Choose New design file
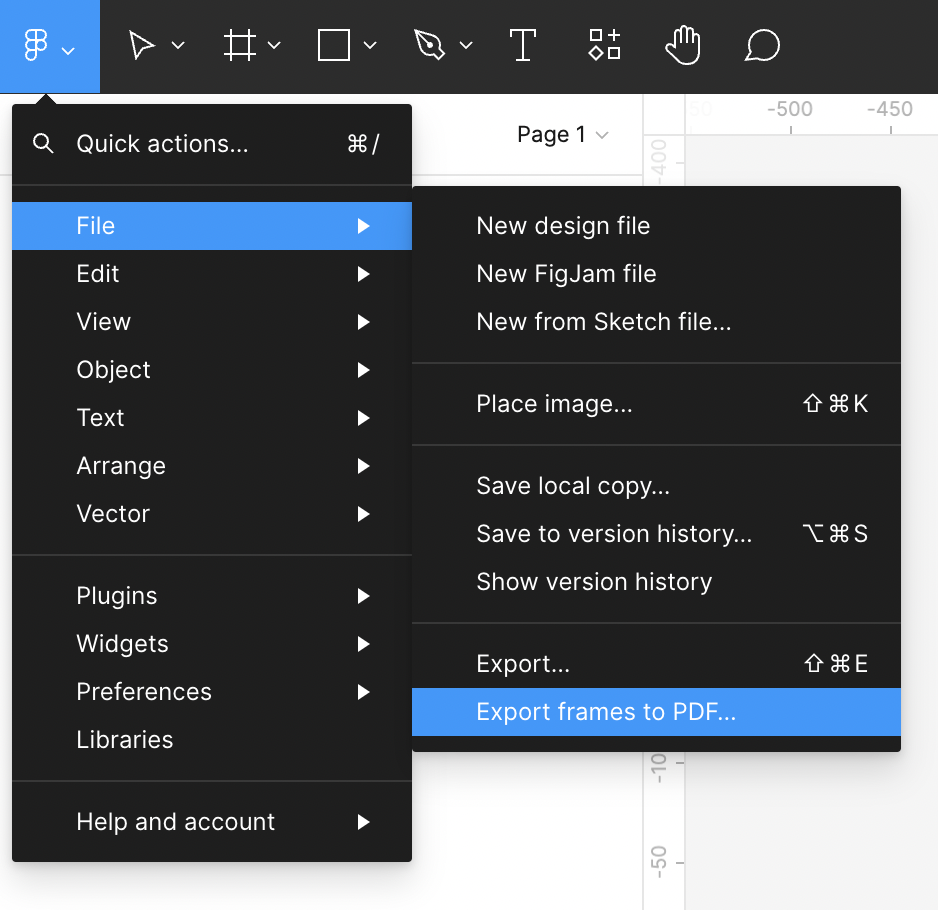 [656, 226]
